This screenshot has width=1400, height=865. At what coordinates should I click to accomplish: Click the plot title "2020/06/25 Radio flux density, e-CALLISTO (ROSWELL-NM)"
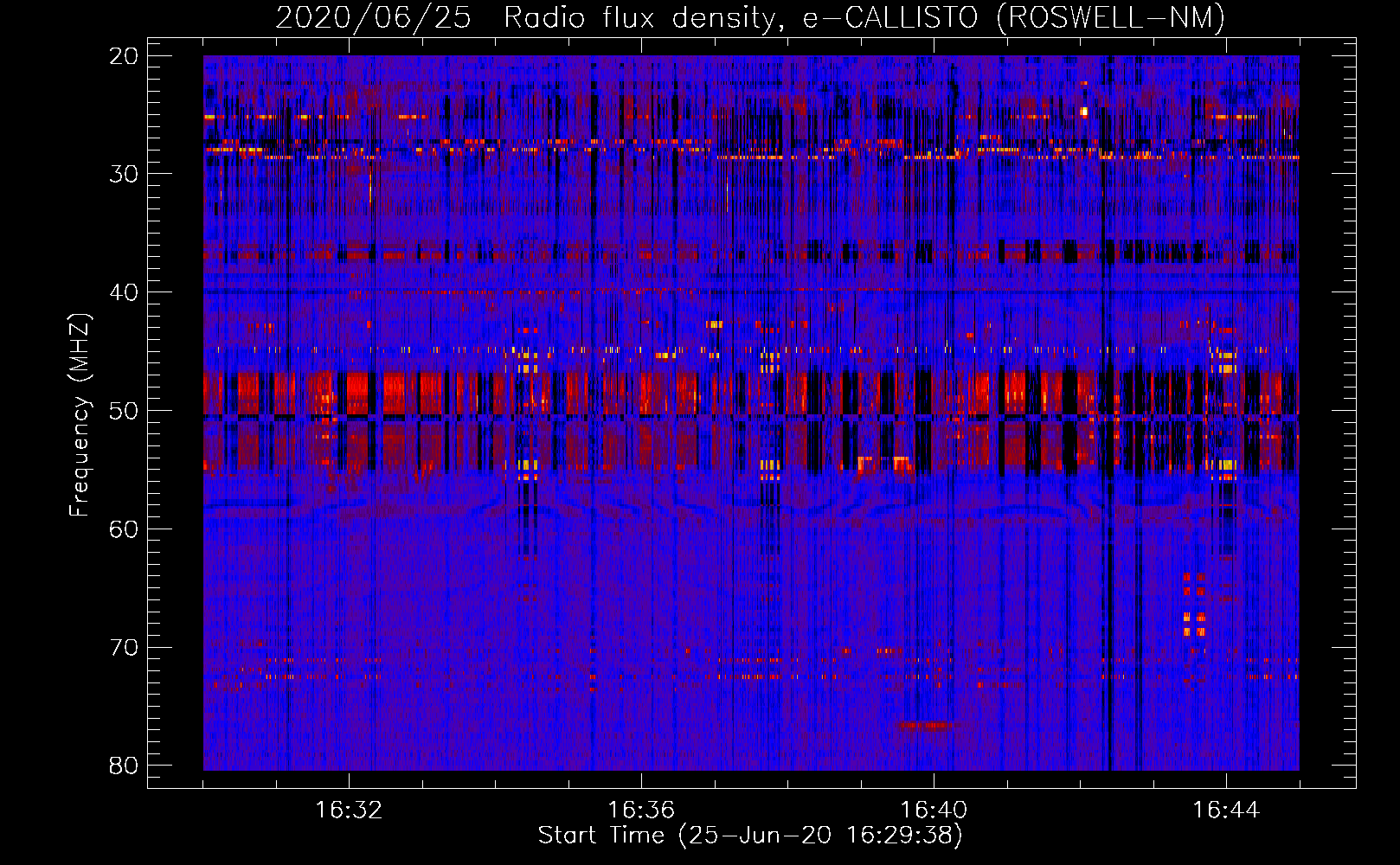pos(750,17)
